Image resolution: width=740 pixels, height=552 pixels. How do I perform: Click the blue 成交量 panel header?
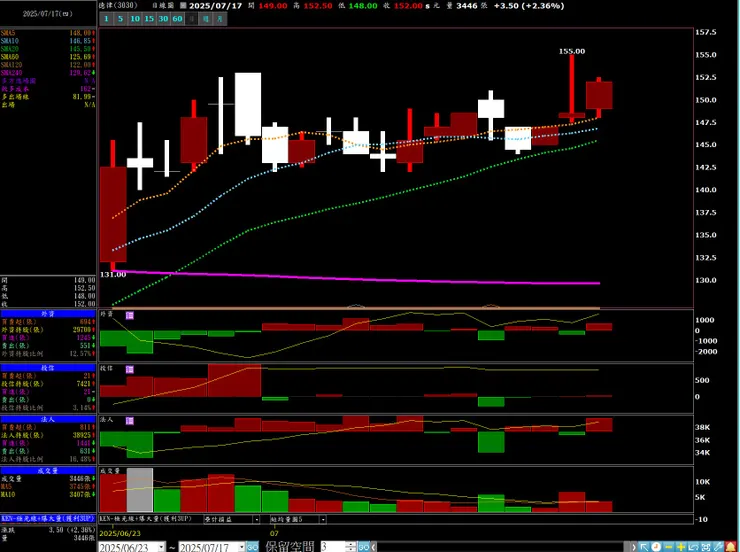[x=48, y=470]
